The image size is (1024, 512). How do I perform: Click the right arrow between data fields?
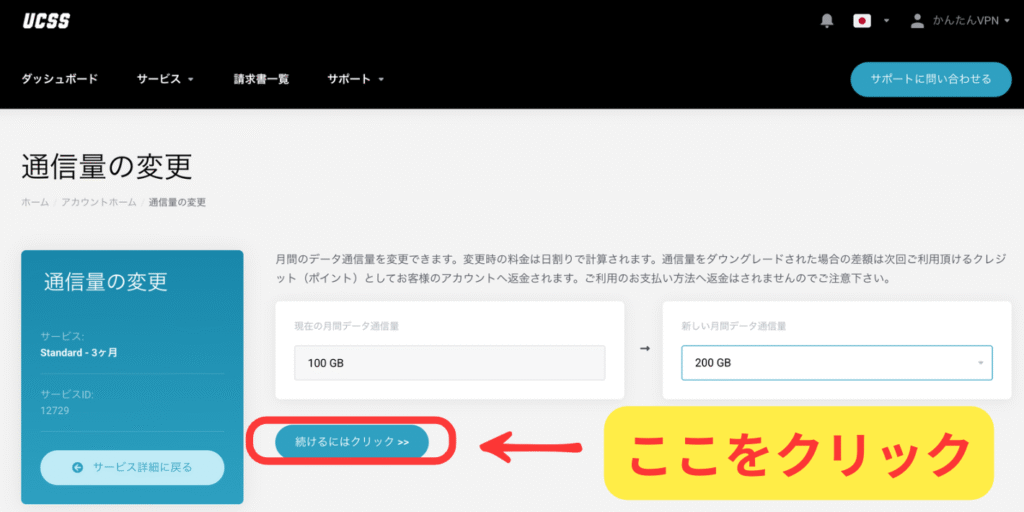click(x=644, y=348)
